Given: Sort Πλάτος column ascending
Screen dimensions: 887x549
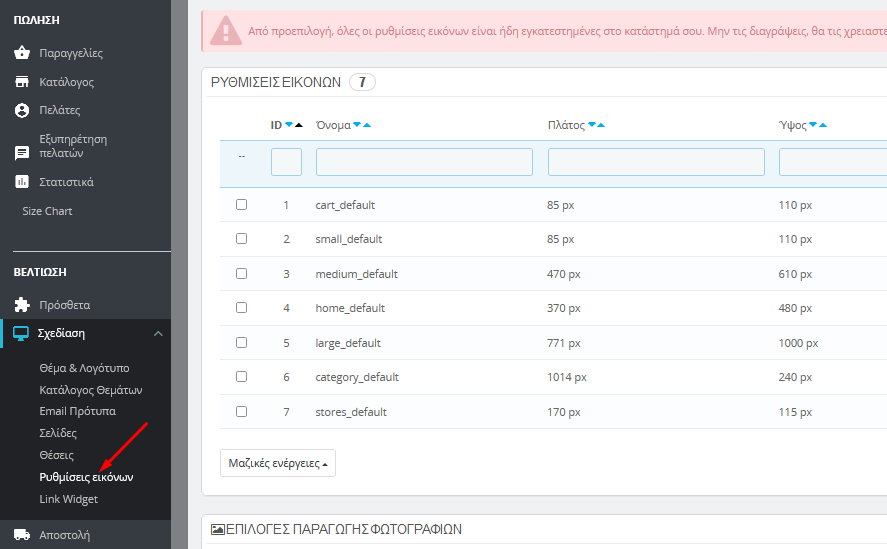Looking at the screenshot, I should click(601, 125).
